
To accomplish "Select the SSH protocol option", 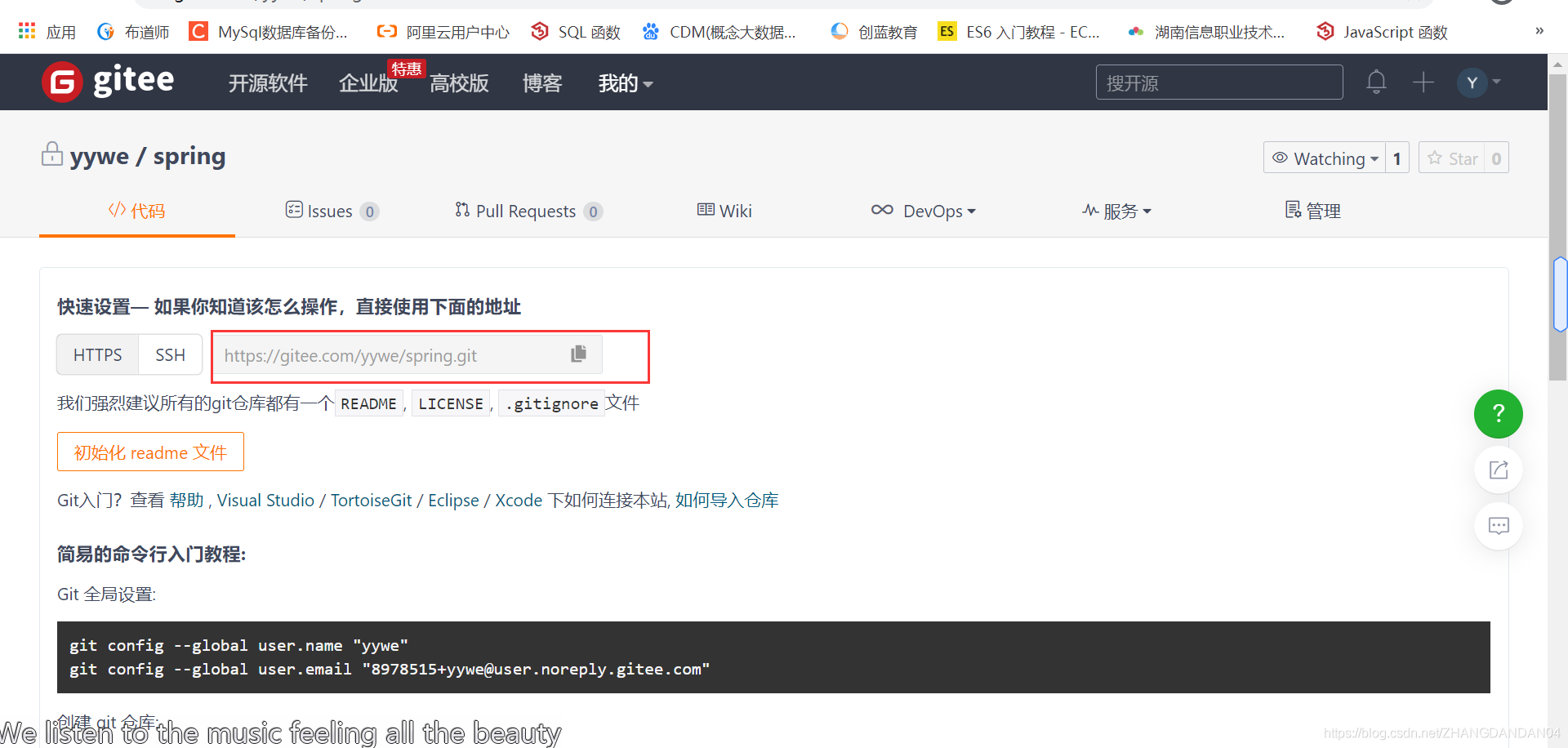I will click(170, 354).
